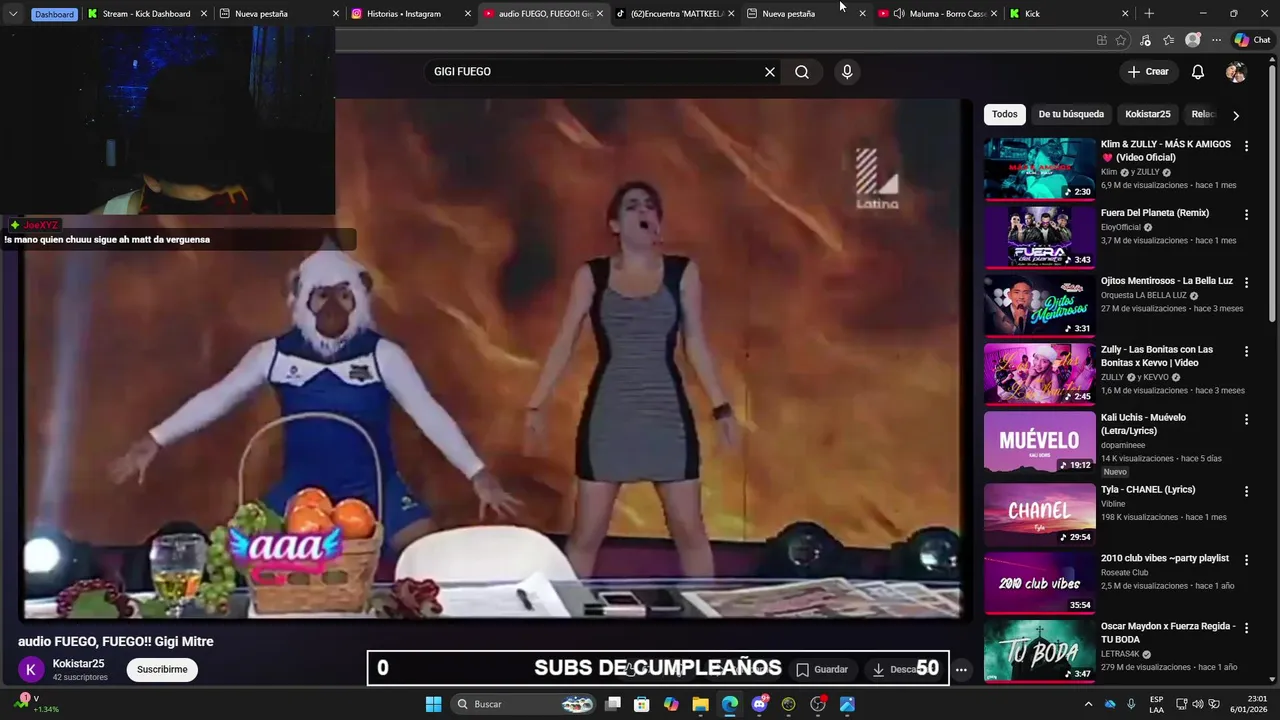Screen dimensions: 1280x720
Task: Open options menu for Kali Uchis Muévelo video
Action: click(x=1246, y=419)
